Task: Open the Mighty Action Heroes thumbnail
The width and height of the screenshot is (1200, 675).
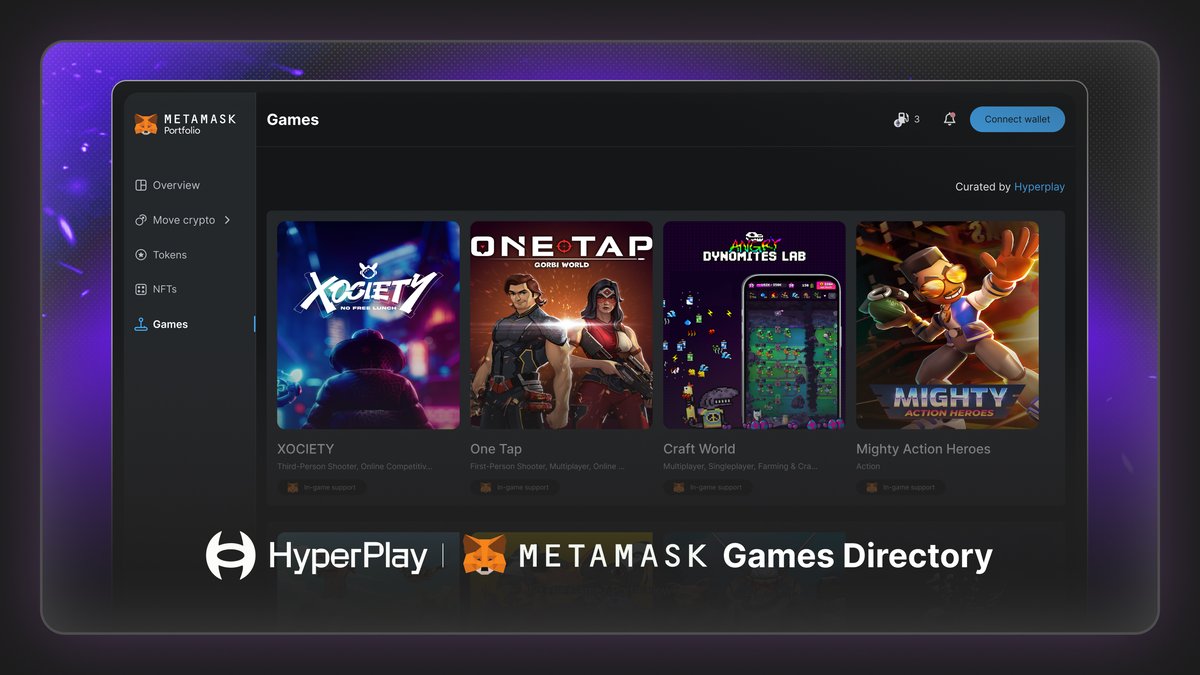Action: pyautogui.click(x=947, y=325)
